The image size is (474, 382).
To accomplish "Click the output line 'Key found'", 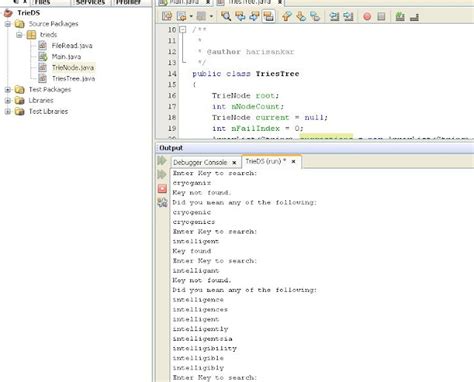I will point(192,251).
